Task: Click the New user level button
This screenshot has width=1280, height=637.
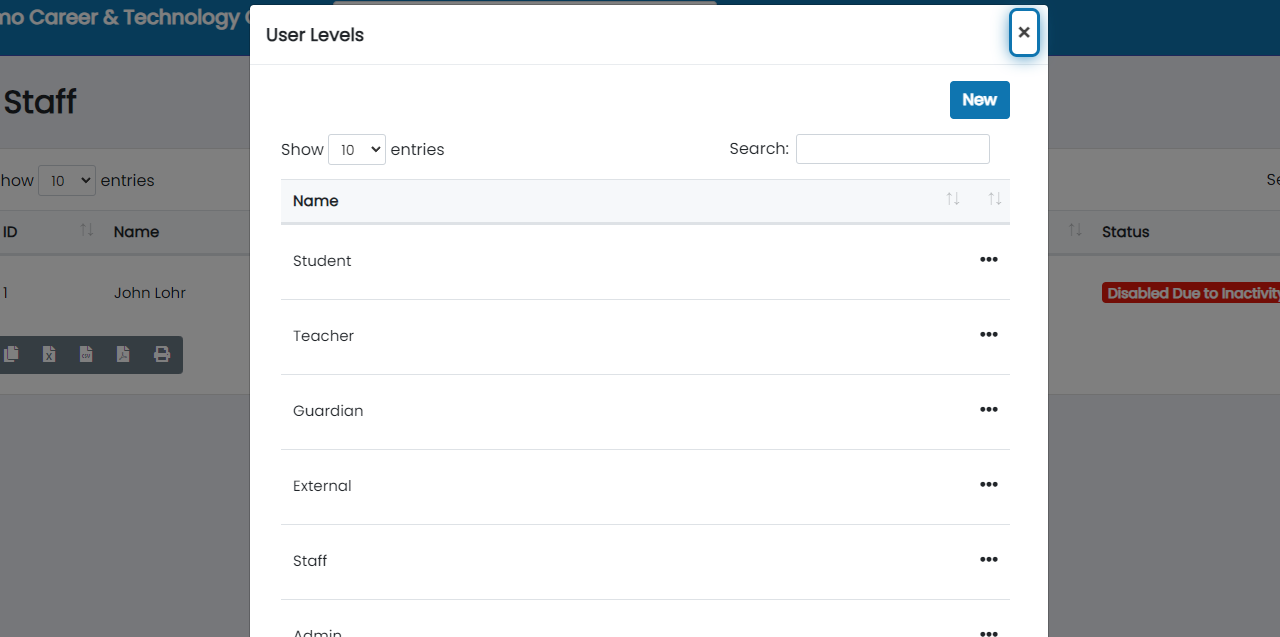Action: point(979,100)
